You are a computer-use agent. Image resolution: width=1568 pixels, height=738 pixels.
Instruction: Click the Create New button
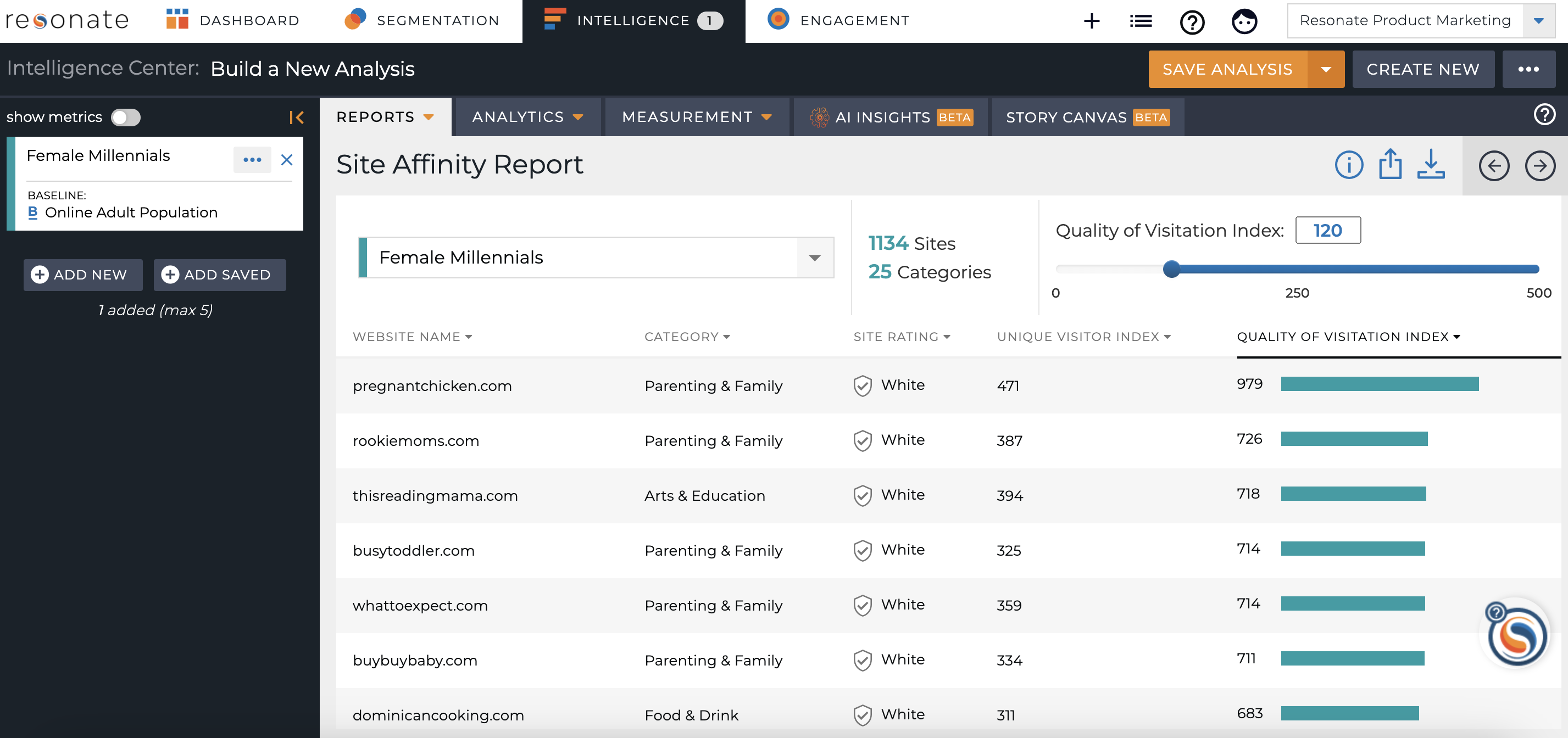pos(1423,69)
